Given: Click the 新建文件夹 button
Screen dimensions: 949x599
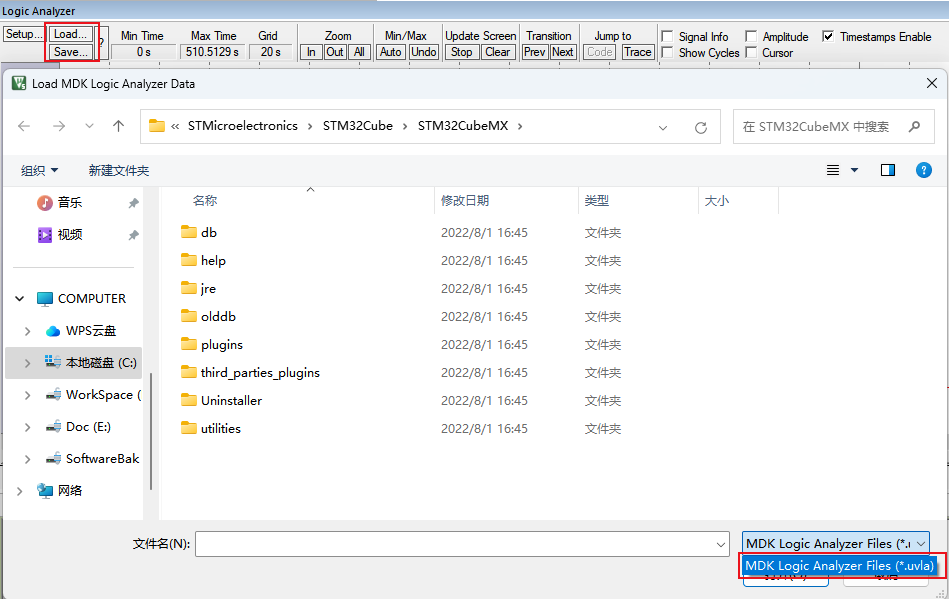Looking at the screenshot, I should click(118, 170).
